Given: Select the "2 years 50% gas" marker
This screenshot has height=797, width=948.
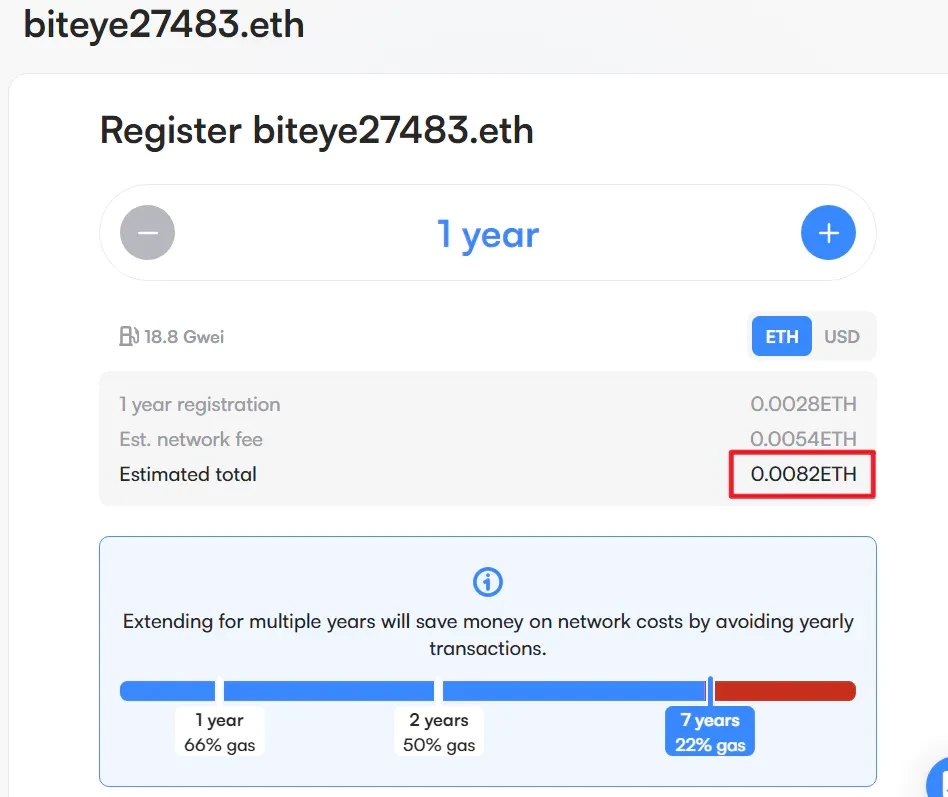Looking at the screenshot, I should coord(438,732).
